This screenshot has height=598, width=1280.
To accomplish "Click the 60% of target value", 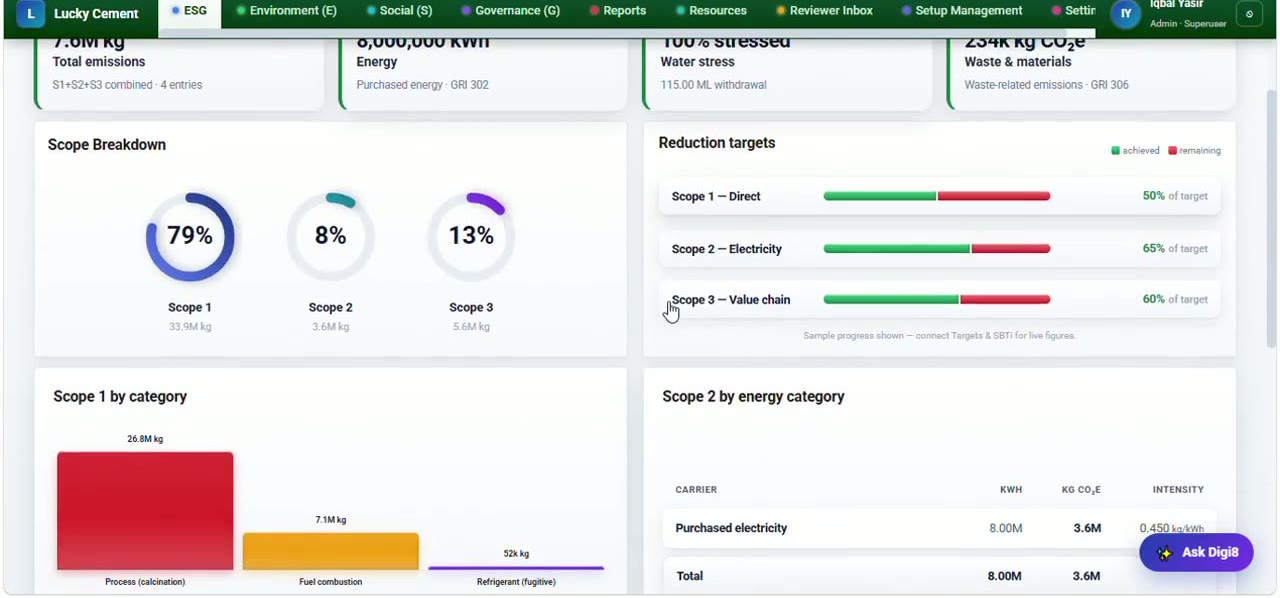I will coord(1175,299).
